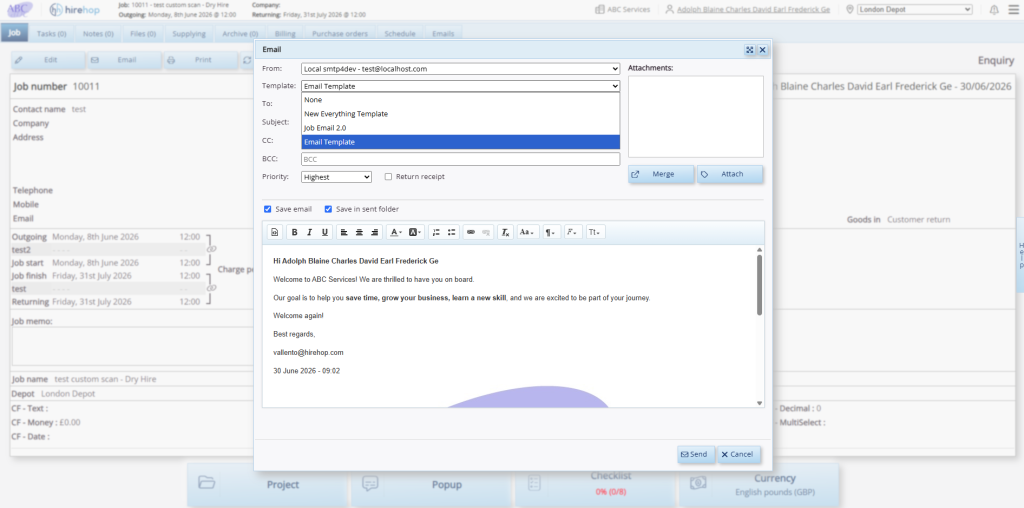Open the Purchase orders tab
This screenshot has height=508, width=1024.
340,33
